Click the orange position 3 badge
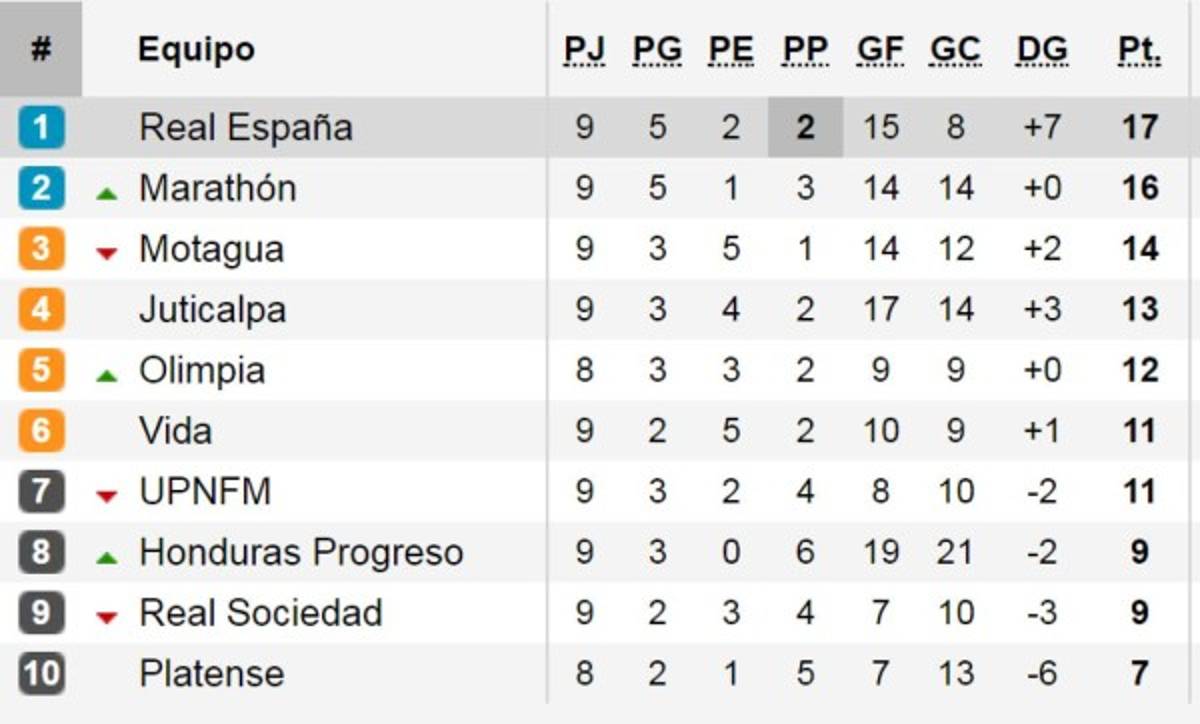 [41, 249]
